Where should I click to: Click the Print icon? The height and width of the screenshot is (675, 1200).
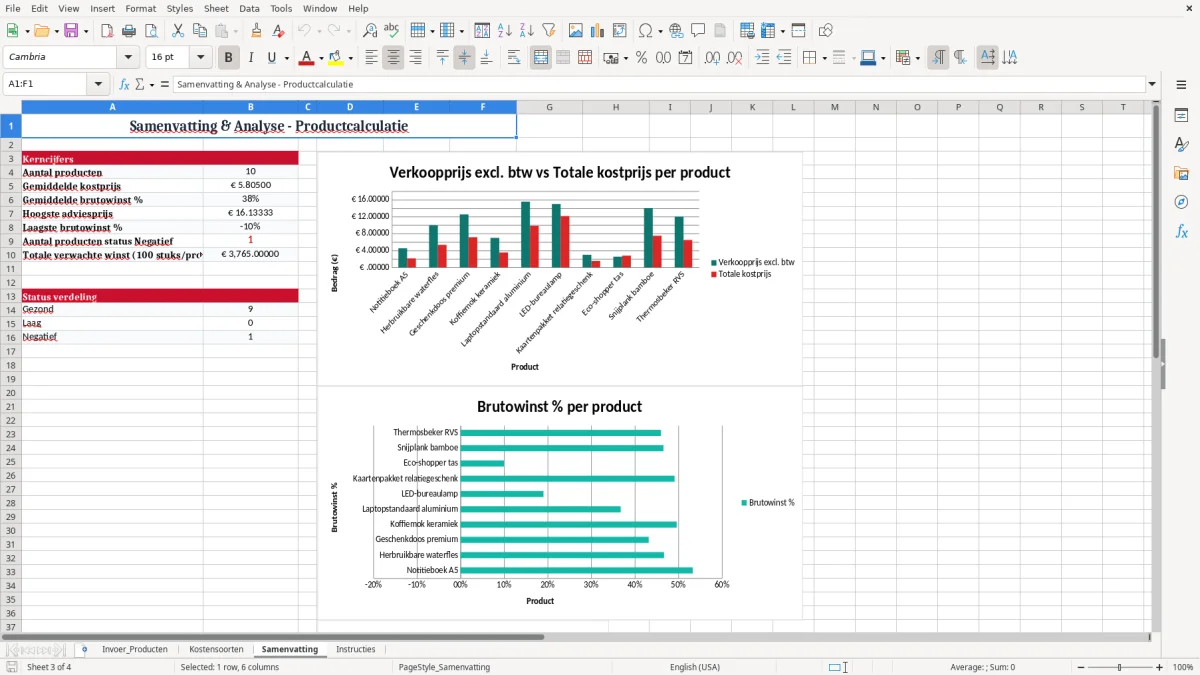pyautogui.click(x=129, y=31)
